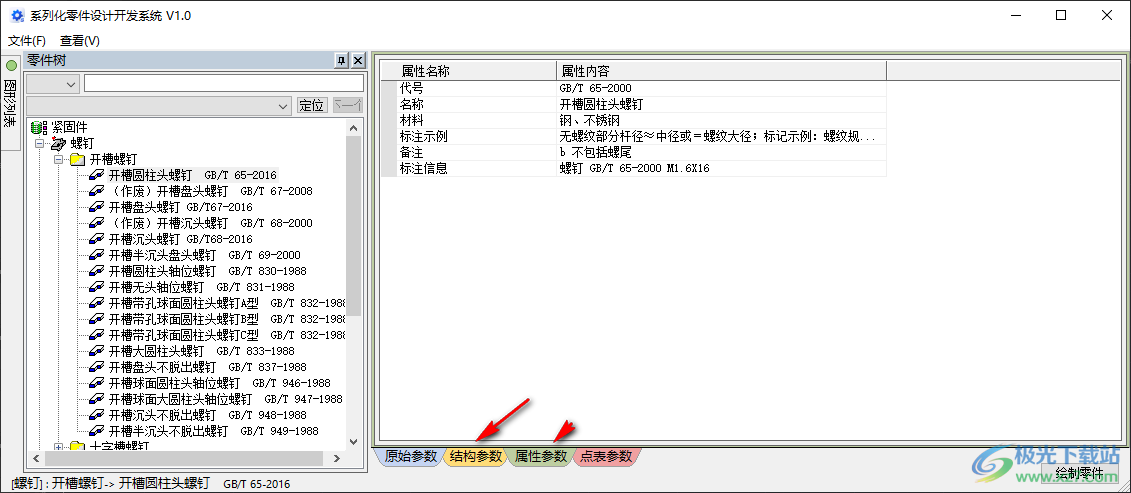The width and height of the screenshot is (1131, 493).
Task: Pin the 零件树 panel with pushpin icon
Action: click(x=342, y=61)
